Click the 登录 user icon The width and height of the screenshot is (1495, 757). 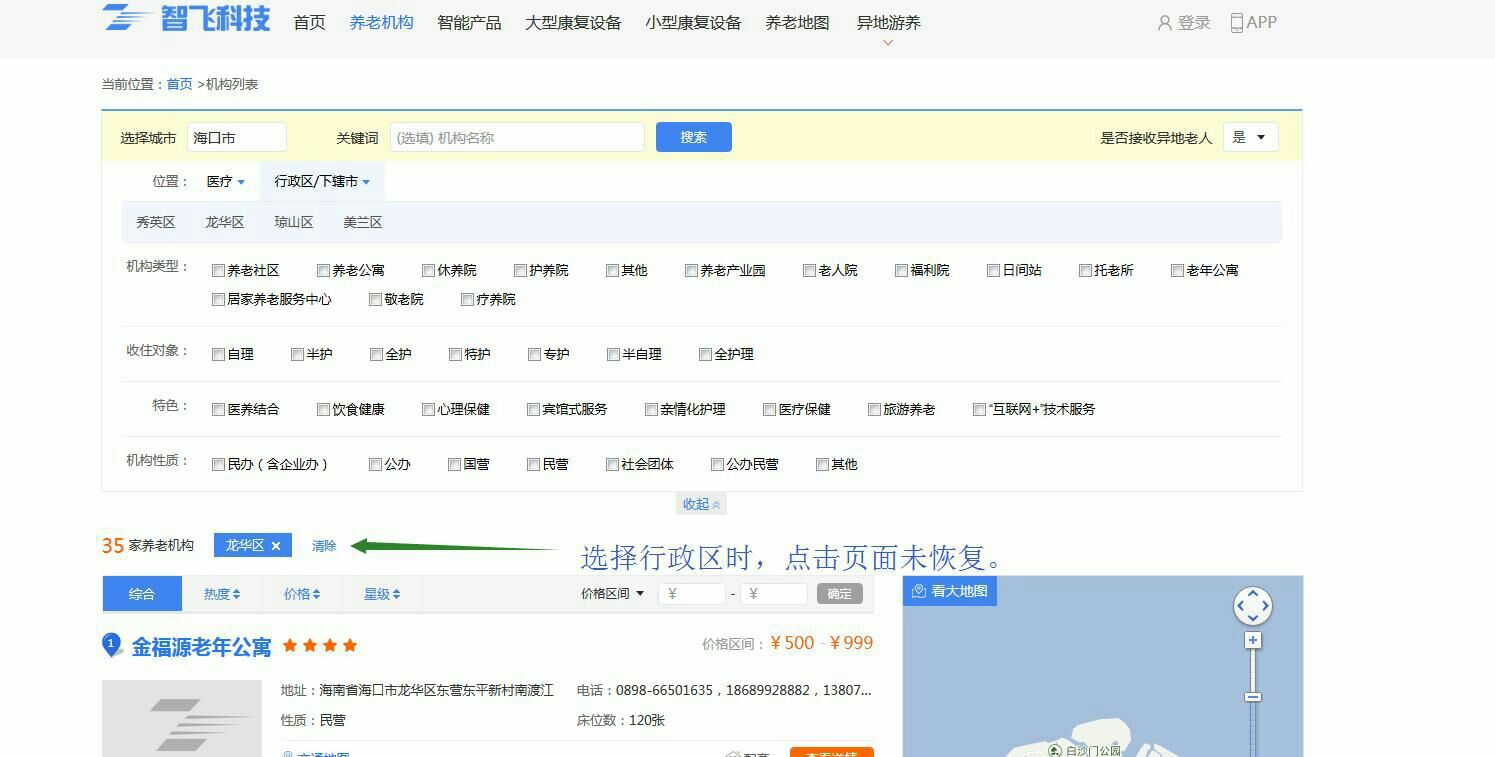pos(1164,23)
